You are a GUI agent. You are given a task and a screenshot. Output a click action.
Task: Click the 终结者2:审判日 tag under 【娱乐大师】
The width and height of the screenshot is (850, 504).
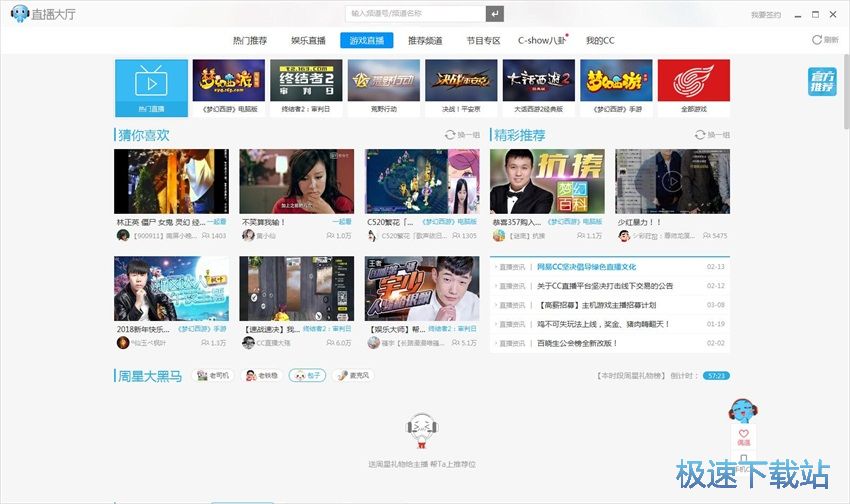pos(452,328)
